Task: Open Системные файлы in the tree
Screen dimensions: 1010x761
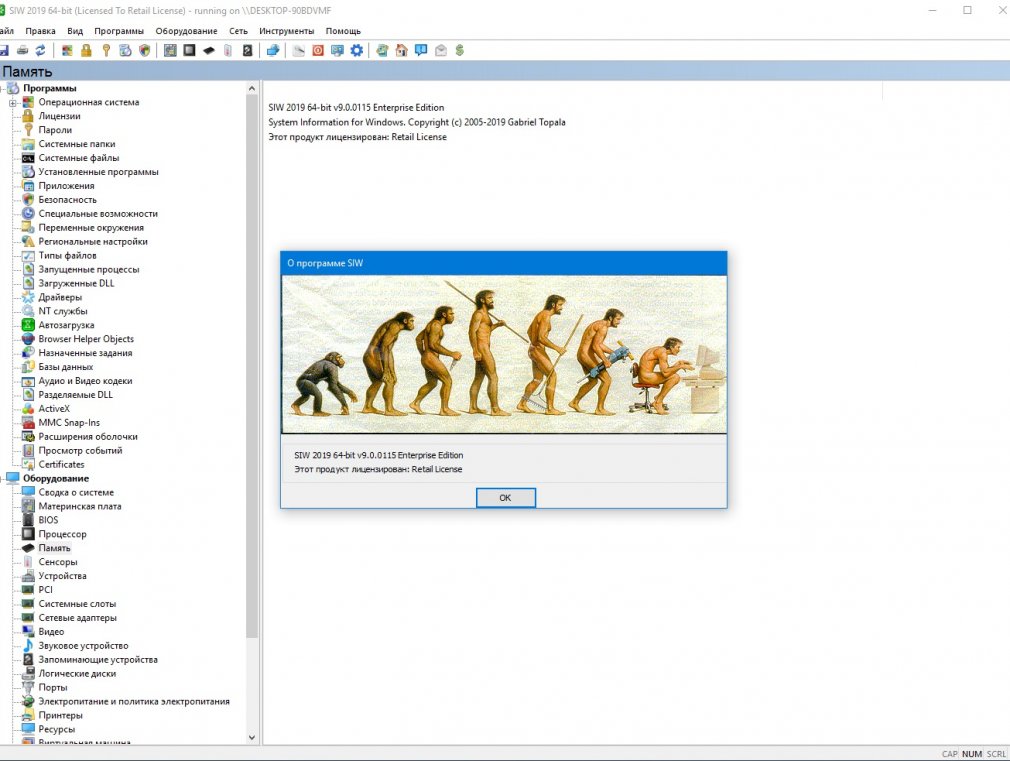Action: coord(79,158)
